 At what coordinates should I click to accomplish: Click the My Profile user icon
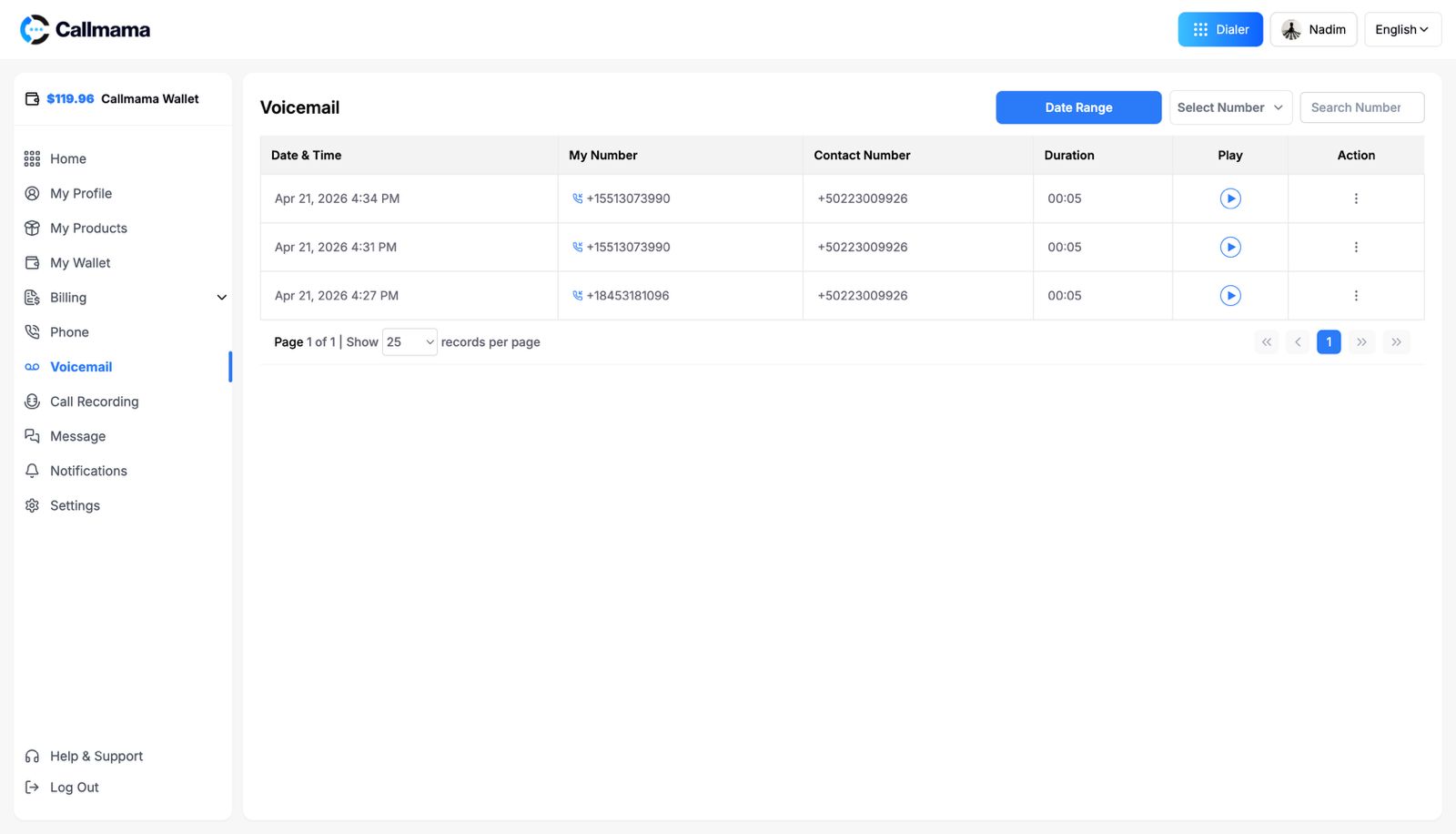pyautogui.click(x=32, y=193)
